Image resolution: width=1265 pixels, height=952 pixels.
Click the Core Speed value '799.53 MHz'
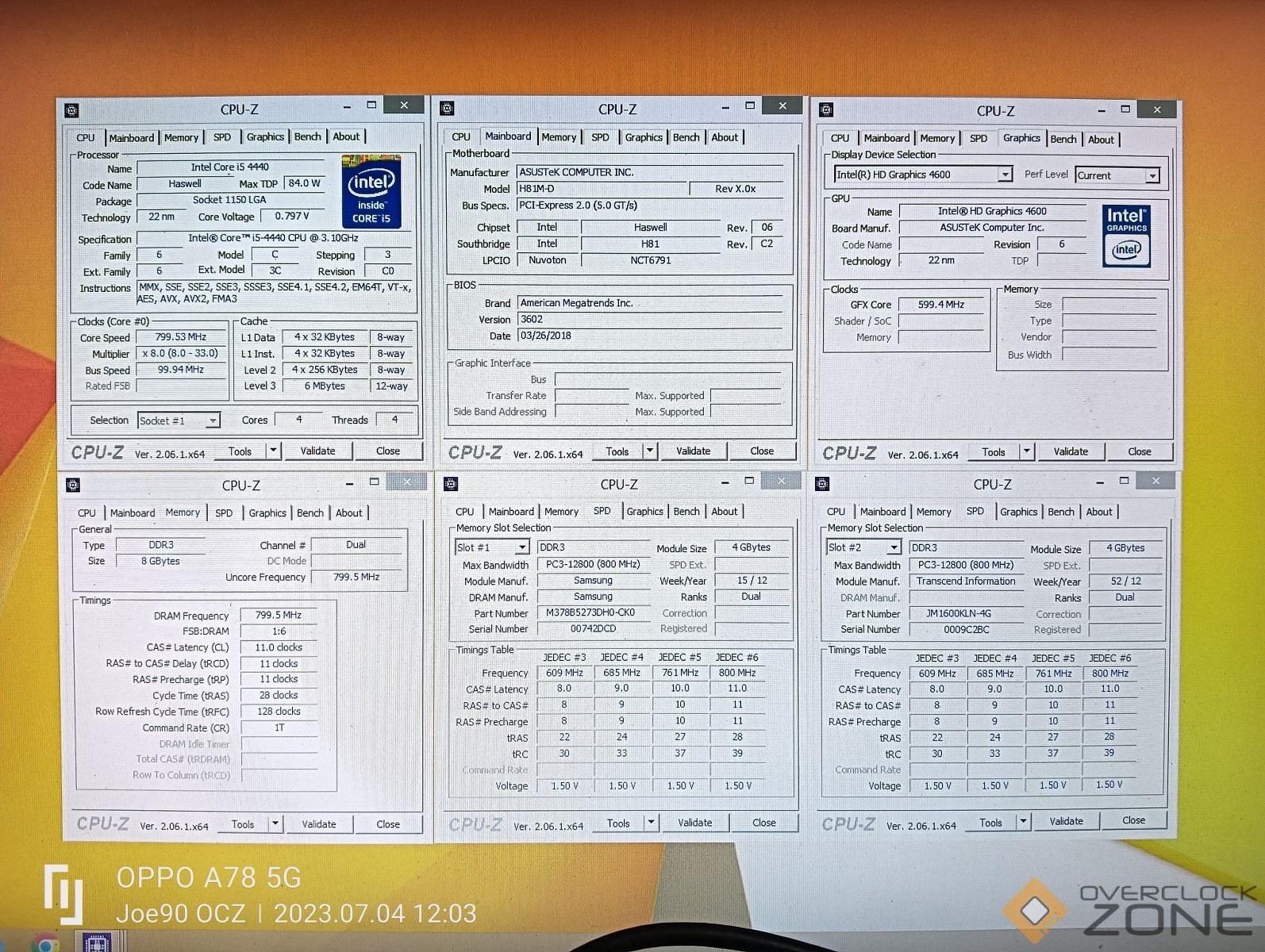click(181, 337)
